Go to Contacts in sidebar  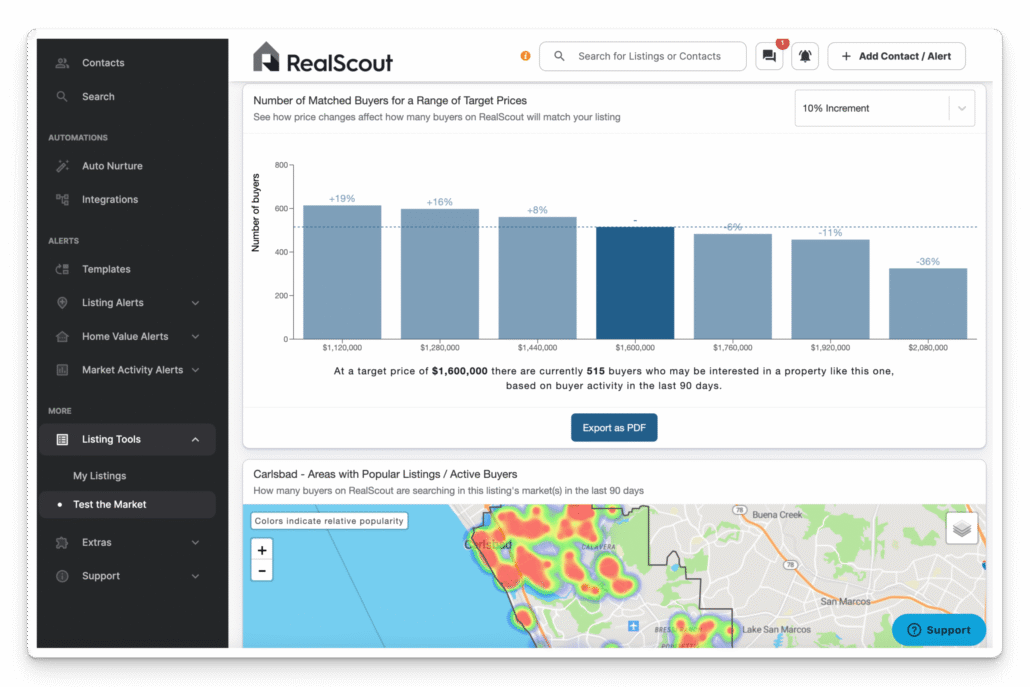tap(103, 63)
